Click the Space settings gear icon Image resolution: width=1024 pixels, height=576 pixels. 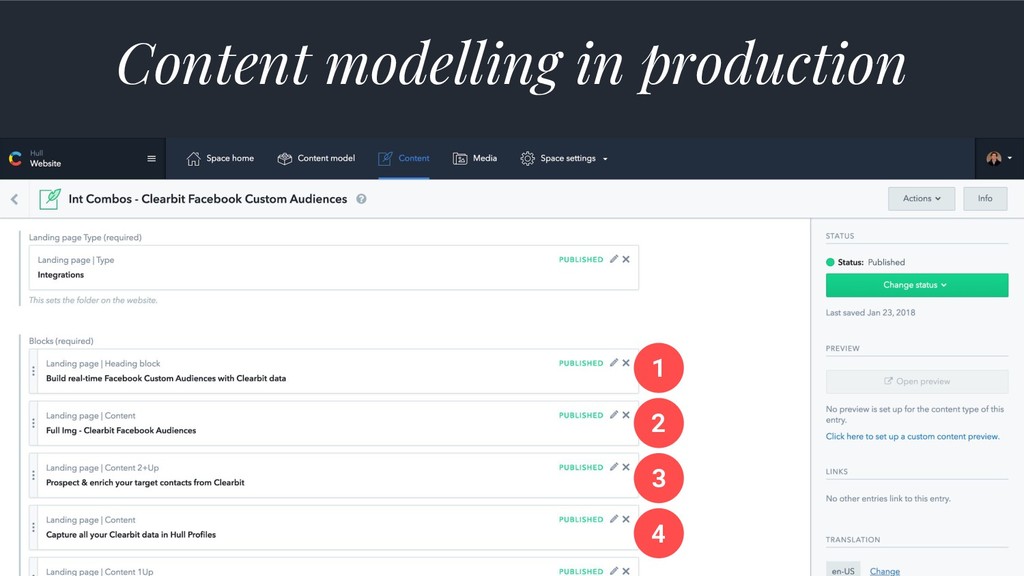tap(528, 159)
